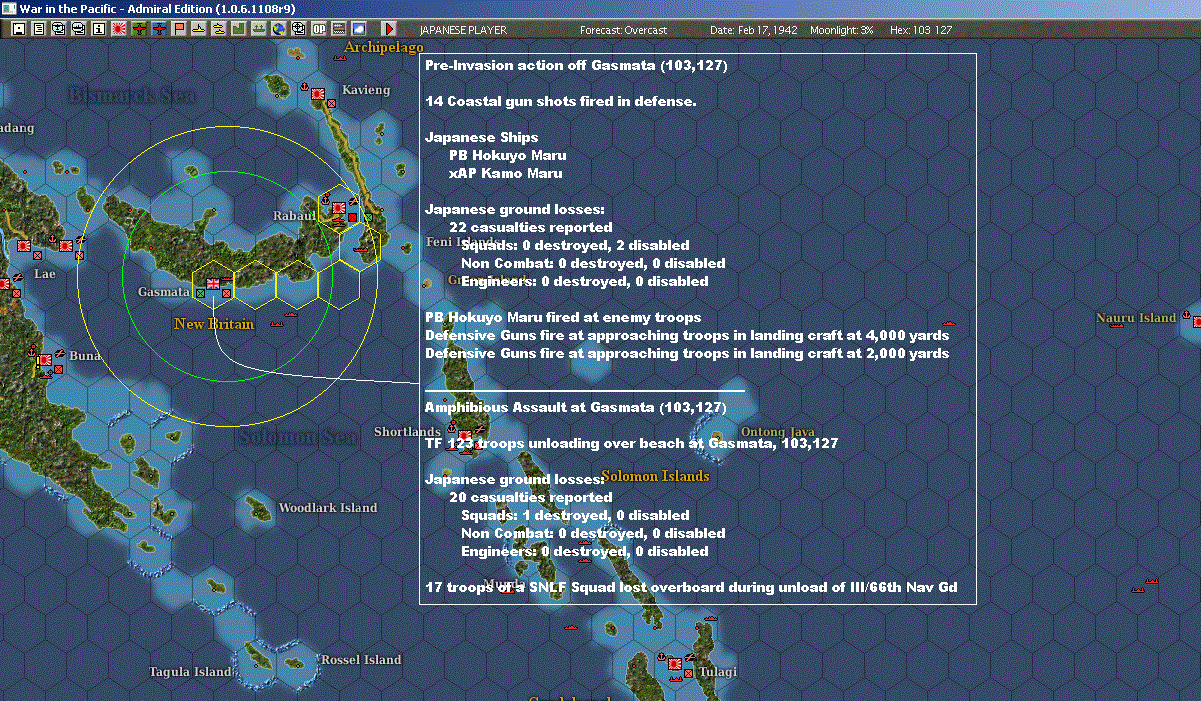Click the Pre-Invasion action off Gasmata heading
1201x701 pixels.
[x=576, y=65]
